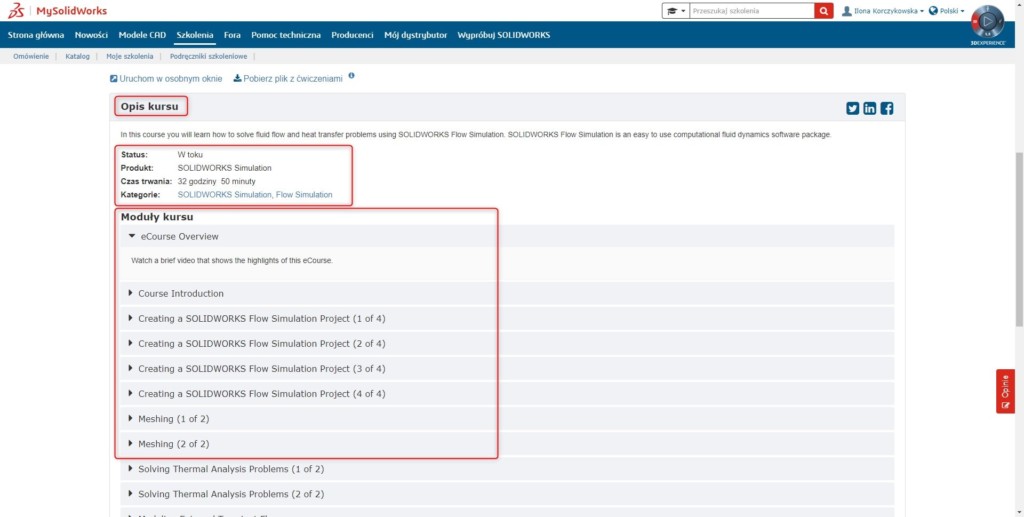The width and height of the screenshot is (1024, 517).
Task: Click Uruchom w osobnym oknie link
Action: click(x=166, y=78)
